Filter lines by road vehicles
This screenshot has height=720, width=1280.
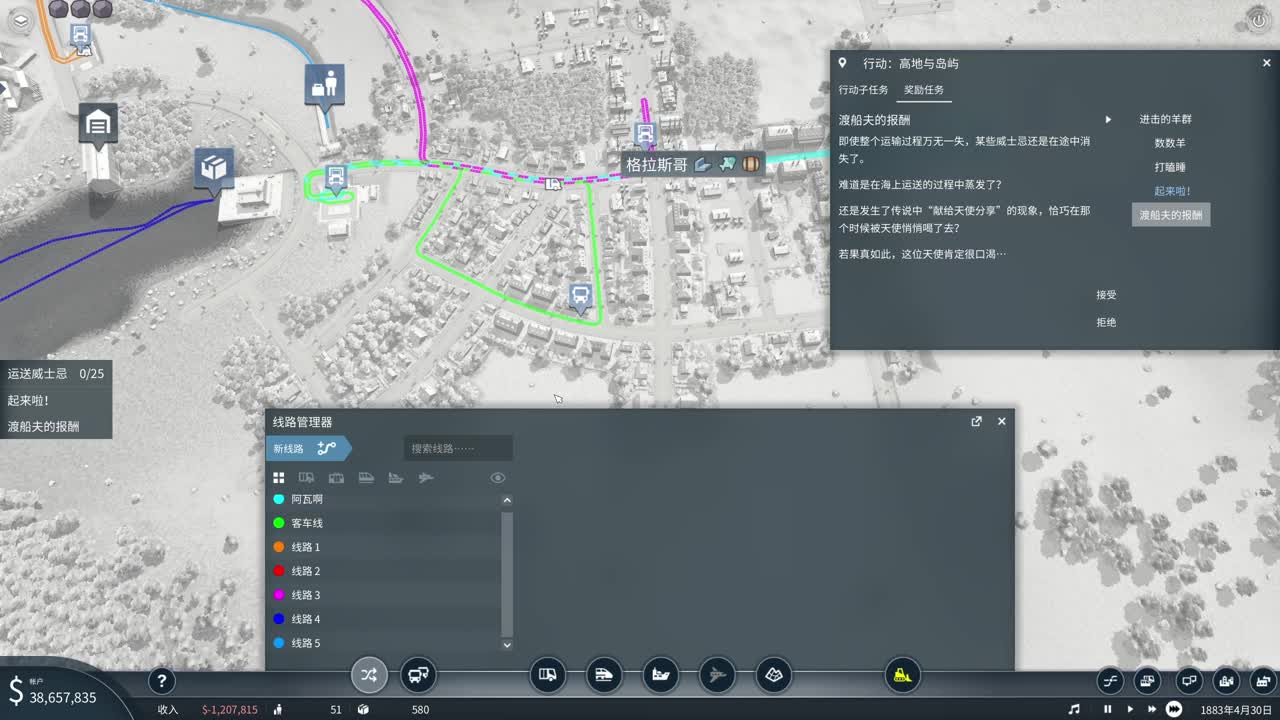coord(307,478)
